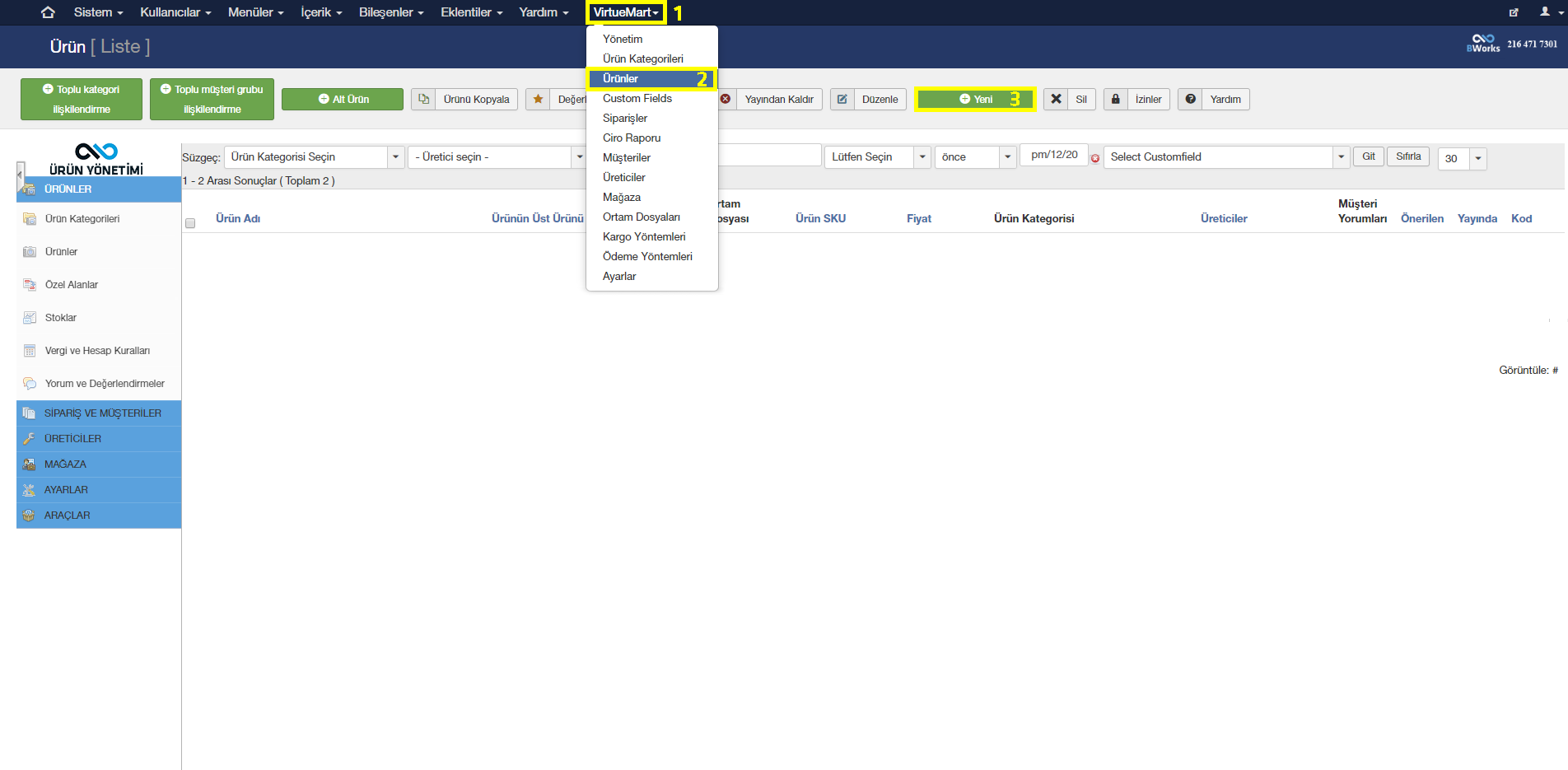Select Kargo Yöntemleri menu entry
Image resolution: width=1568 pixels, height=770 pixels.
coord(644,236)
